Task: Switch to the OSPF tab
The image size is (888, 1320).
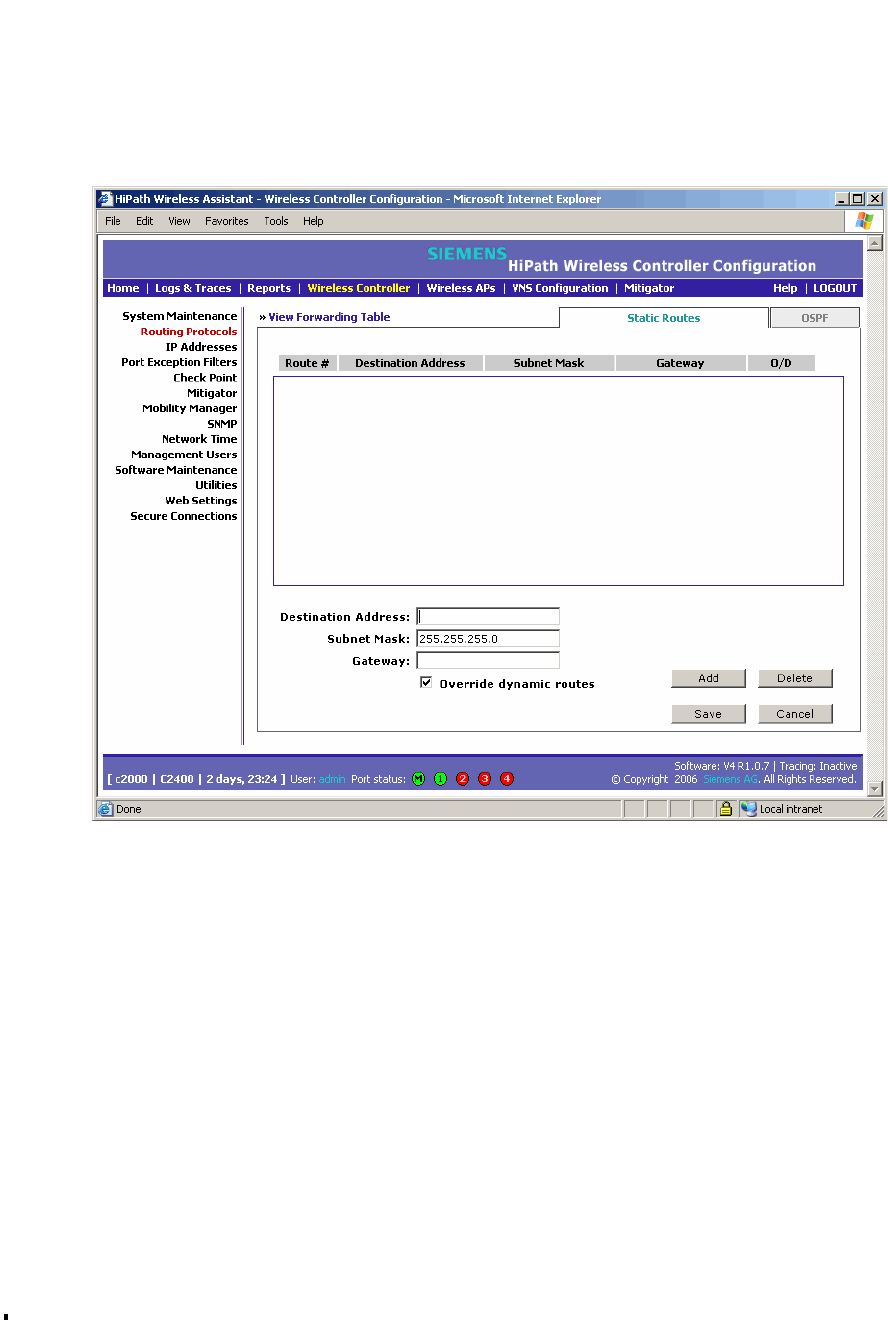Action: [x=815, y=318]
